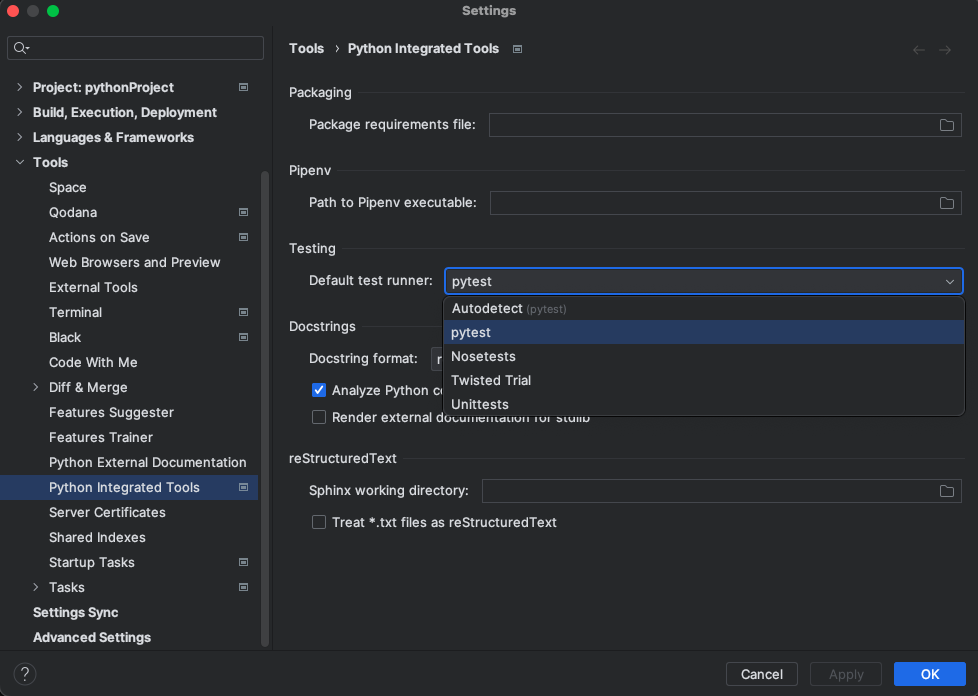This screenshot has height=696, width=978.
Task: Click folder icon for Sphinx working directory
Action: [x=946, y=491]
